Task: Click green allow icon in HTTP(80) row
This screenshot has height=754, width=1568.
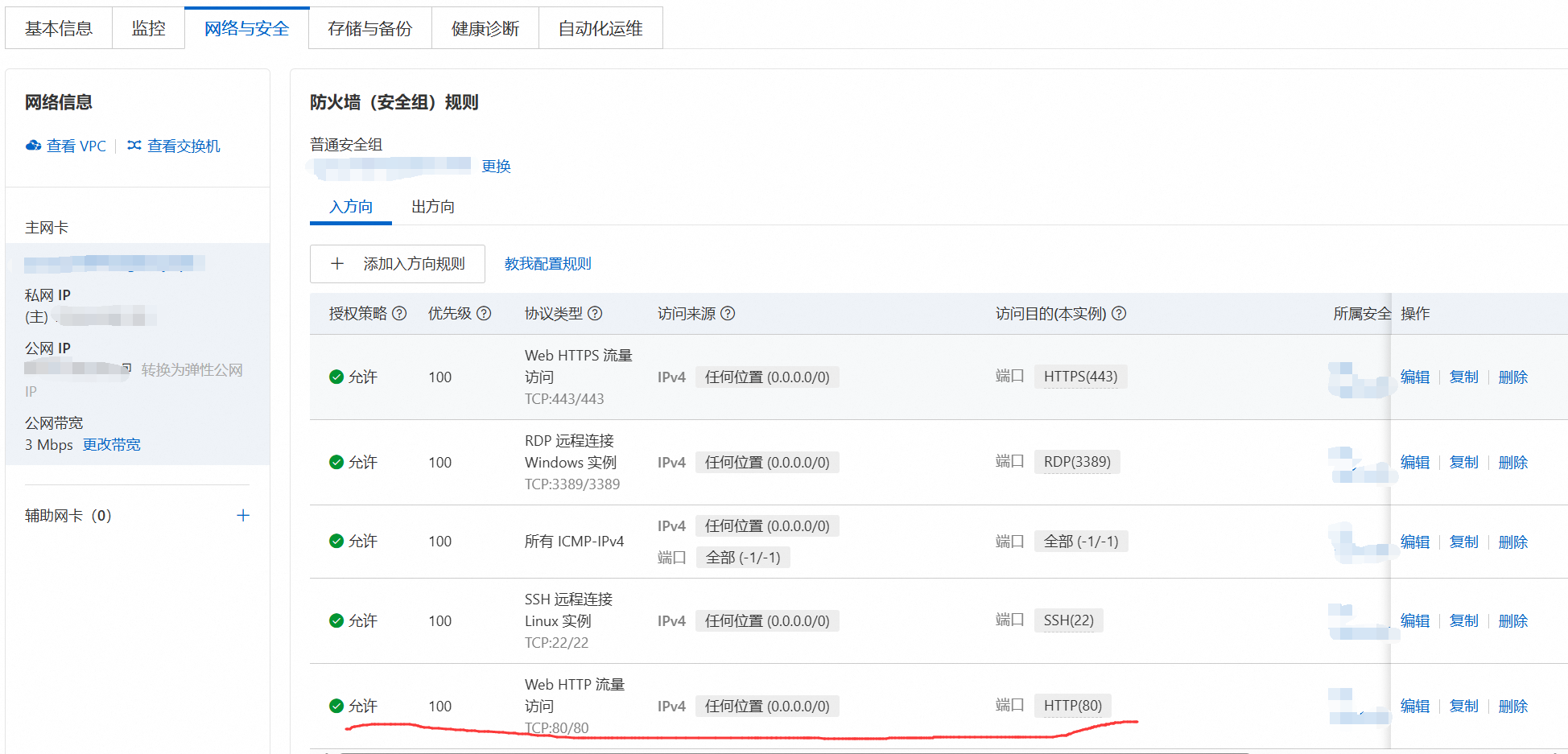Action: coord(336,706)
